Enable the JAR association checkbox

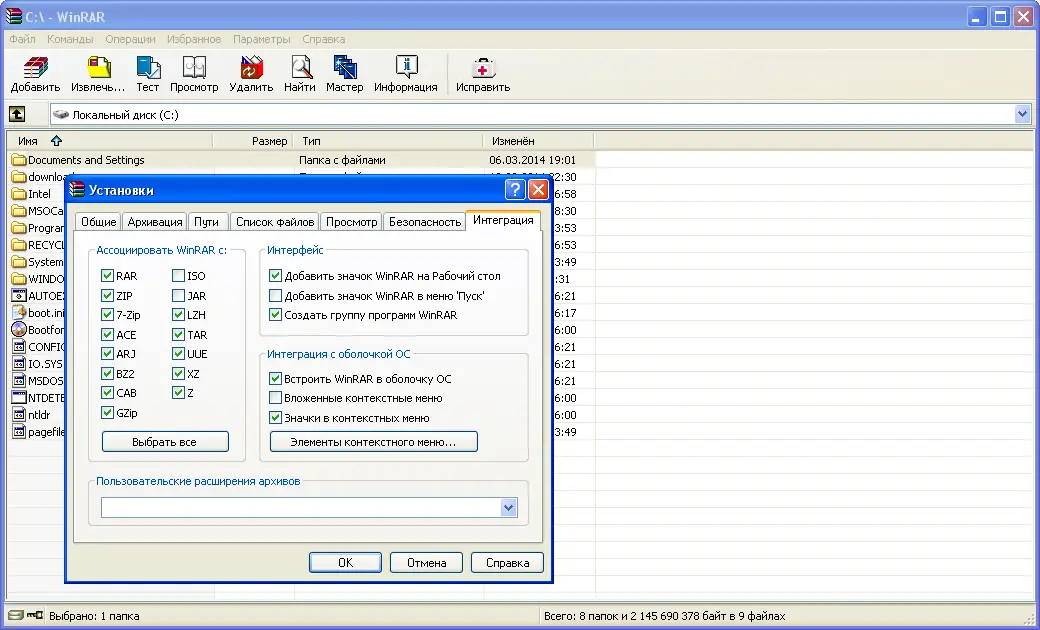178,296
